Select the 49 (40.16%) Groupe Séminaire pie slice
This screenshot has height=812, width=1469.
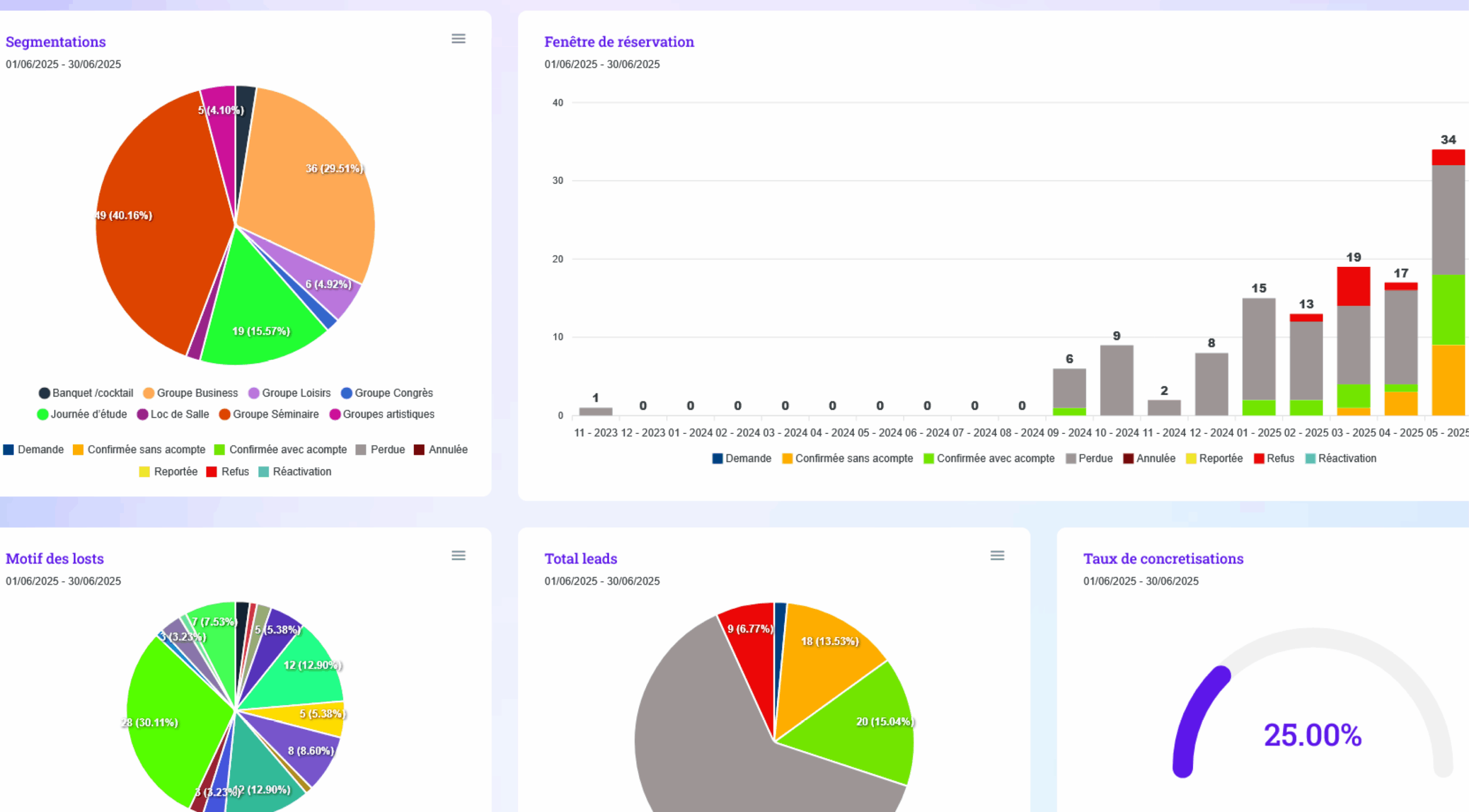click(x=161, y=224)
